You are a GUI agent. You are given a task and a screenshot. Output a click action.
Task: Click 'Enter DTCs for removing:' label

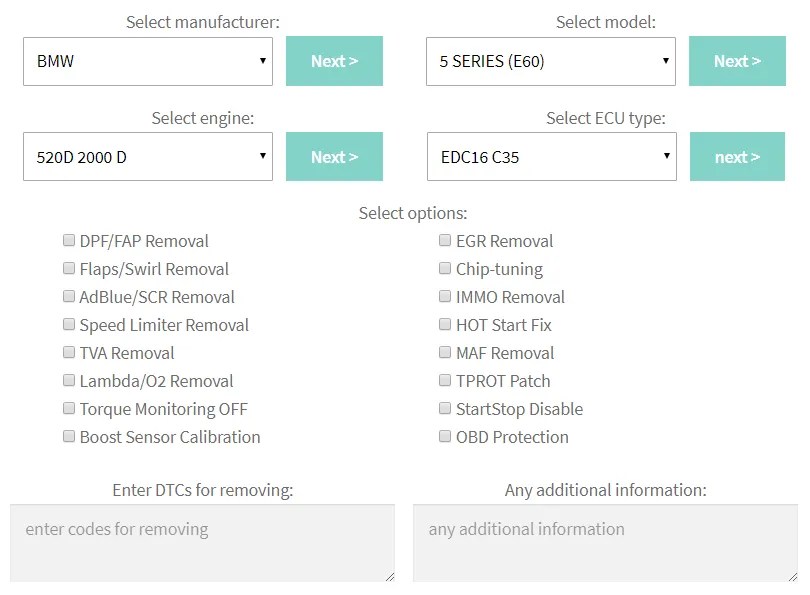202,490
